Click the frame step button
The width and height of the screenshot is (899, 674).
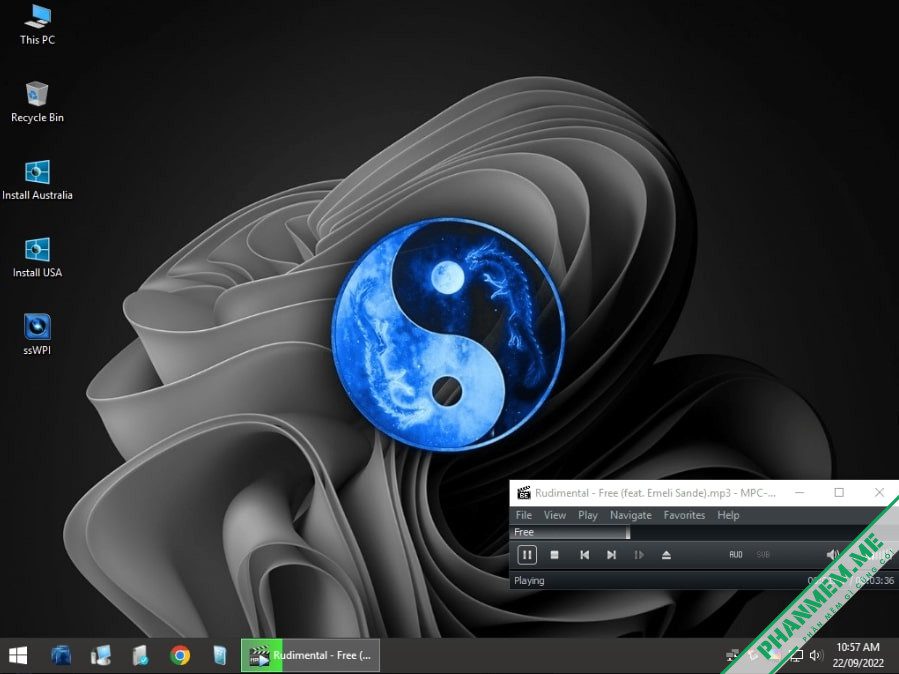pos(639,555)
